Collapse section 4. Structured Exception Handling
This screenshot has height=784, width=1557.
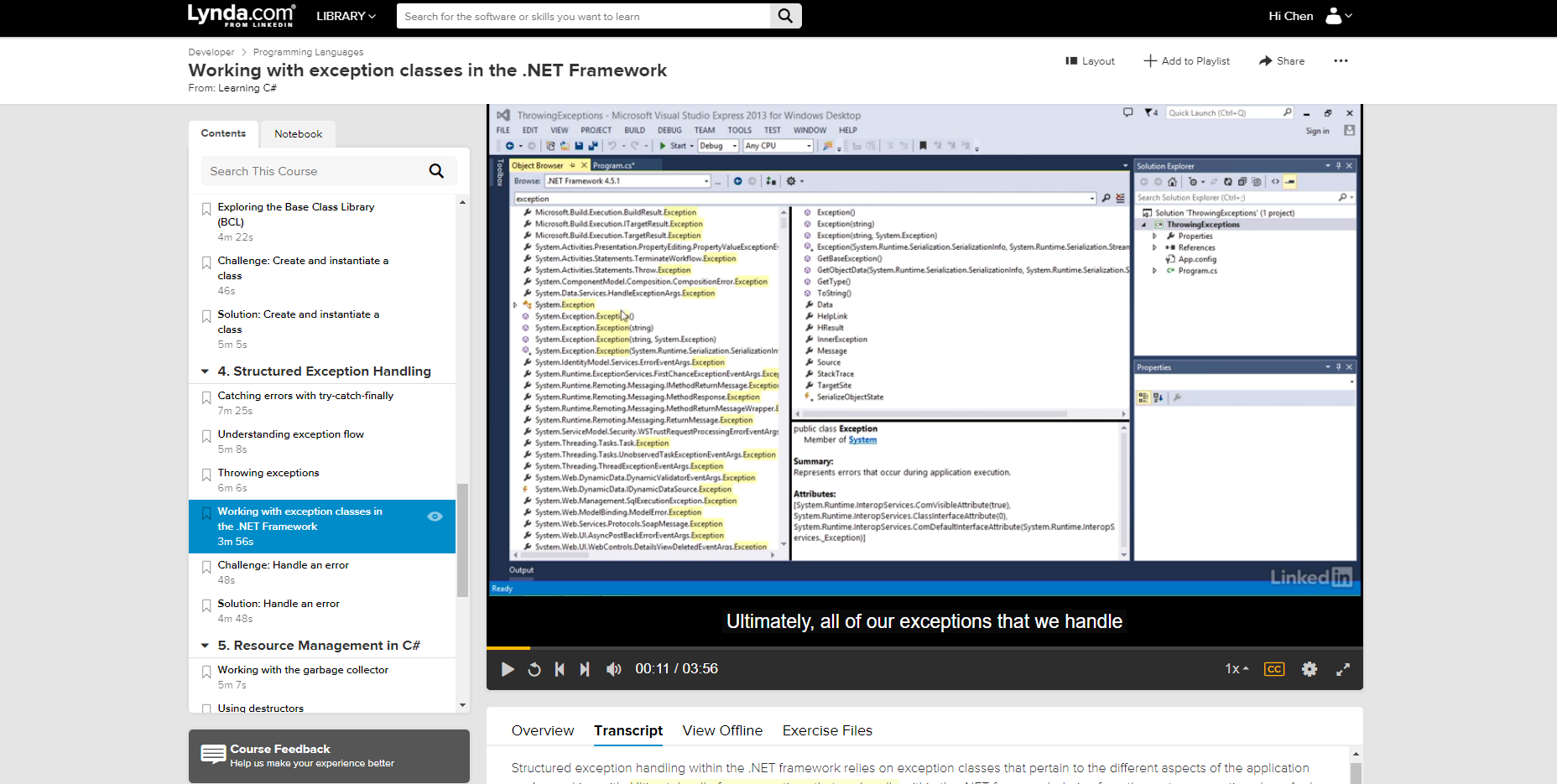205,371
